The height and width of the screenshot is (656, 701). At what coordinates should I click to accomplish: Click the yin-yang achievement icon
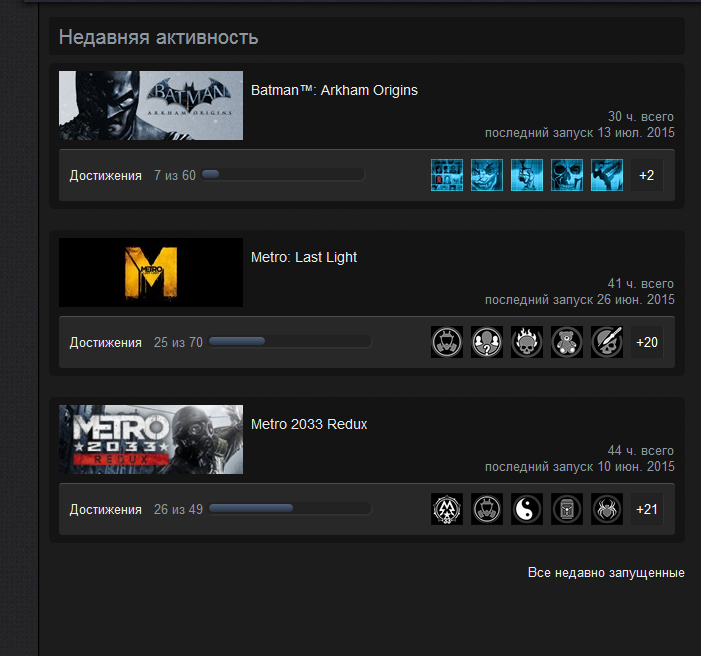point(527,509)
